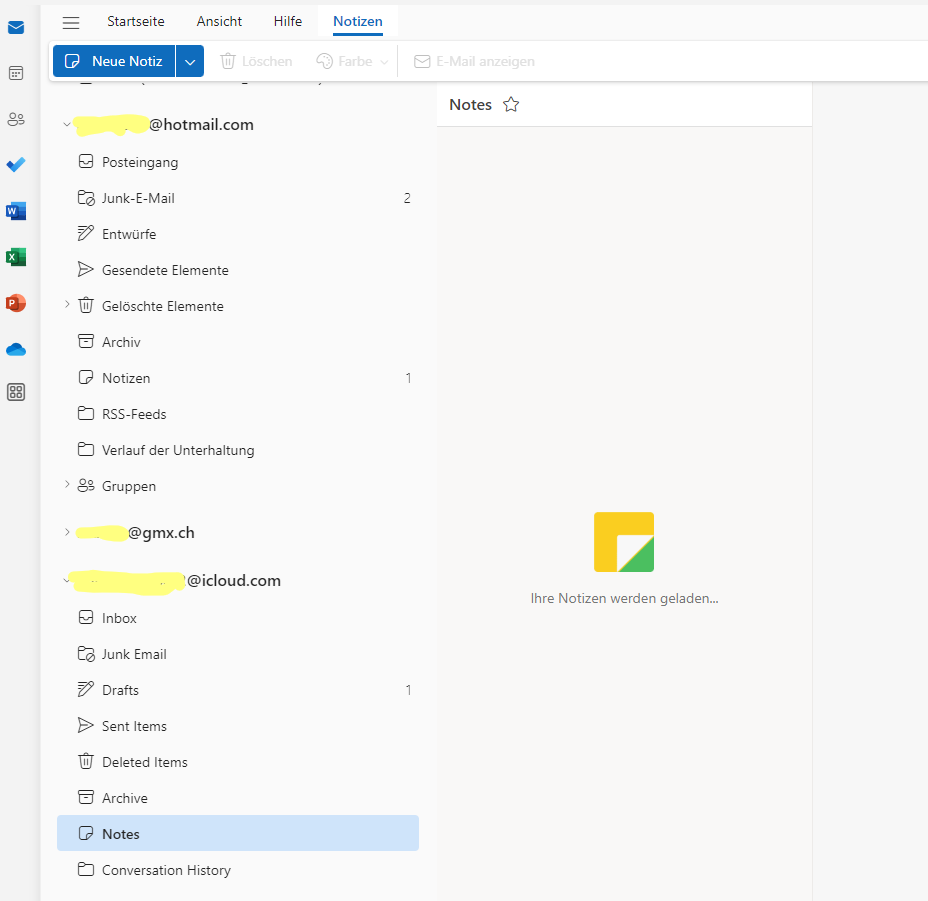Viewport: 928px width, 901px height.
Task: Launch PowerPoint from the app rail
Action: click(x=16, y=303)
